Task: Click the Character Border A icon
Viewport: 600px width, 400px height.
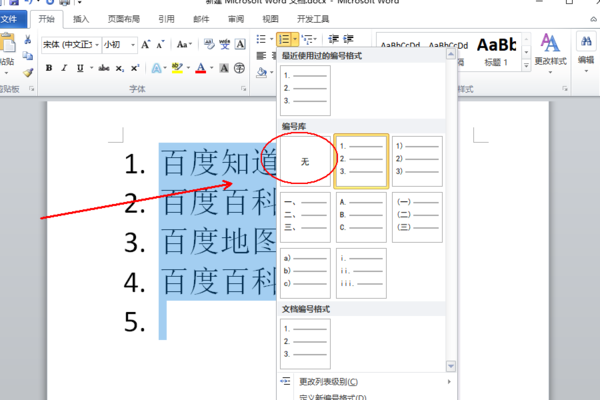Action: pos(240,44)
